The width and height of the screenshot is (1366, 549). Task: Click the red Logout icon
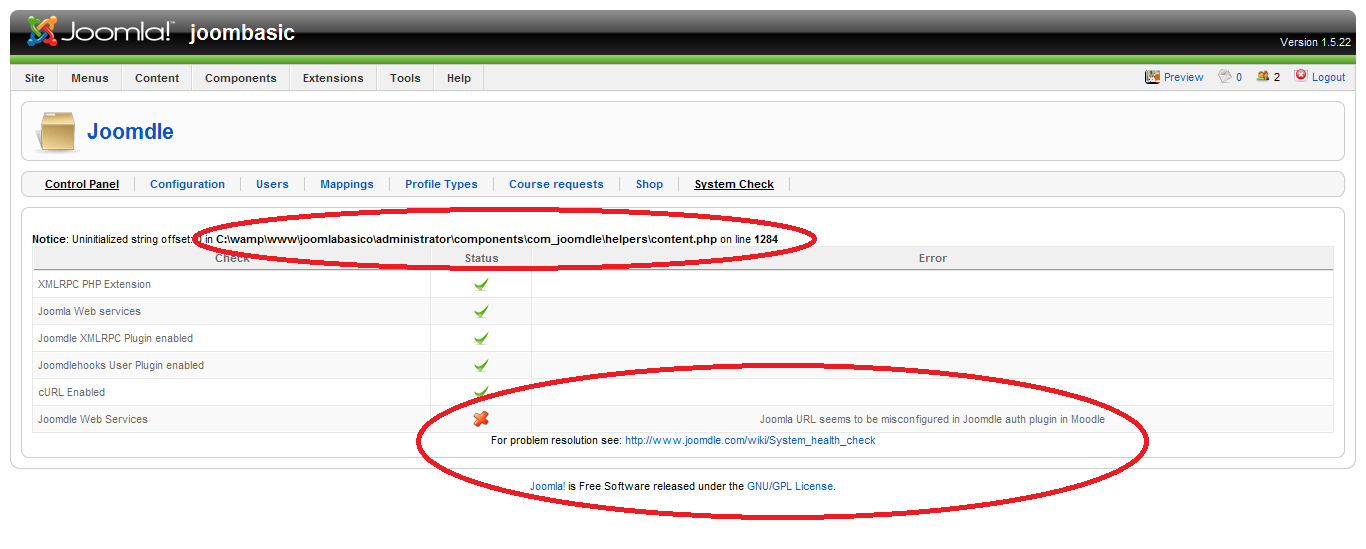pyautogui.click(x=1301, y=76)
